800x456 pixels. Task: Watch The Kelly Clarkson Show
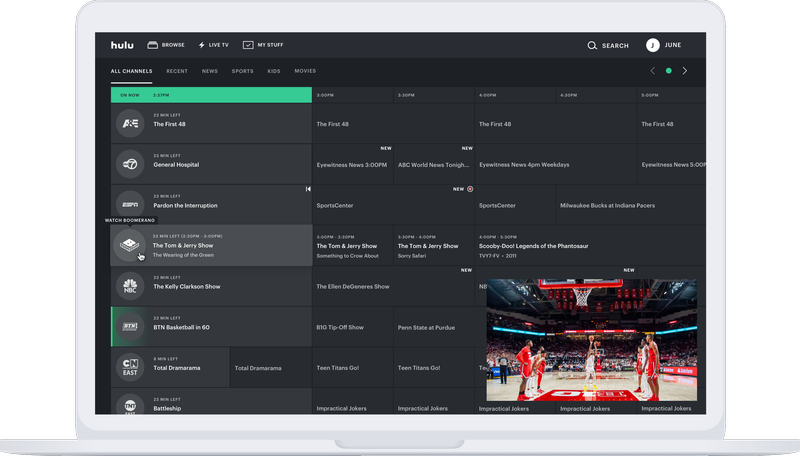(x=211, y=286)
